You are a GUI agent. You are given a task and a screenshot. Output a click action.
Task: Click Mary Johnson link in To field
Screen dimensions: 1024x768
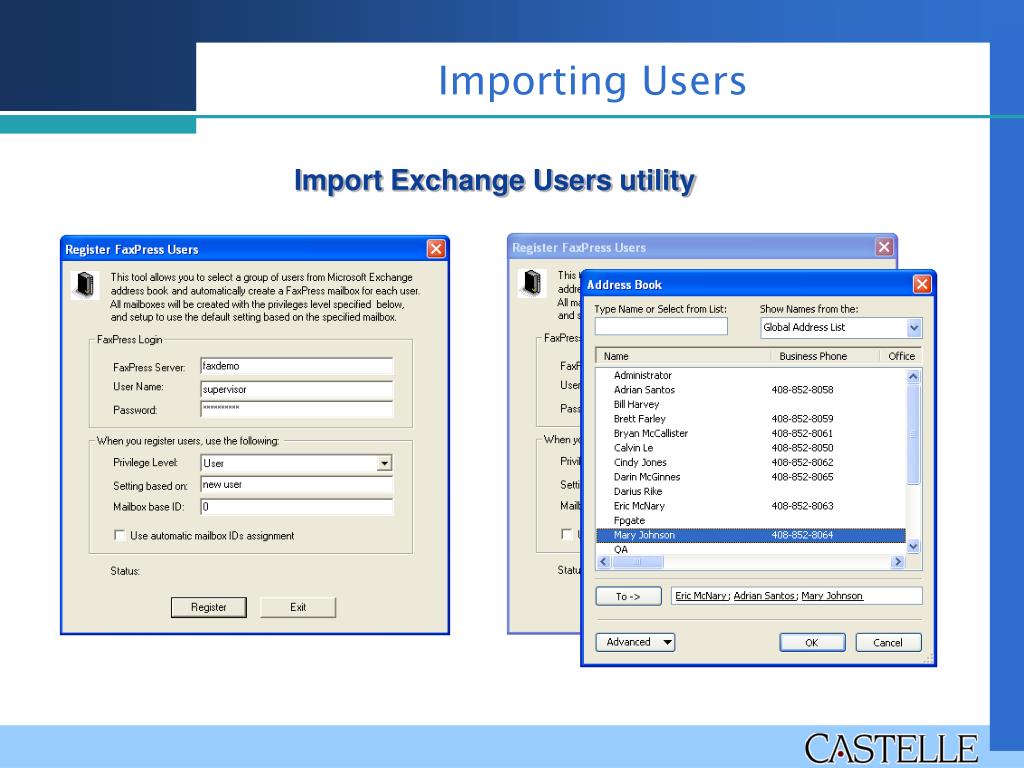coord(832,596)
